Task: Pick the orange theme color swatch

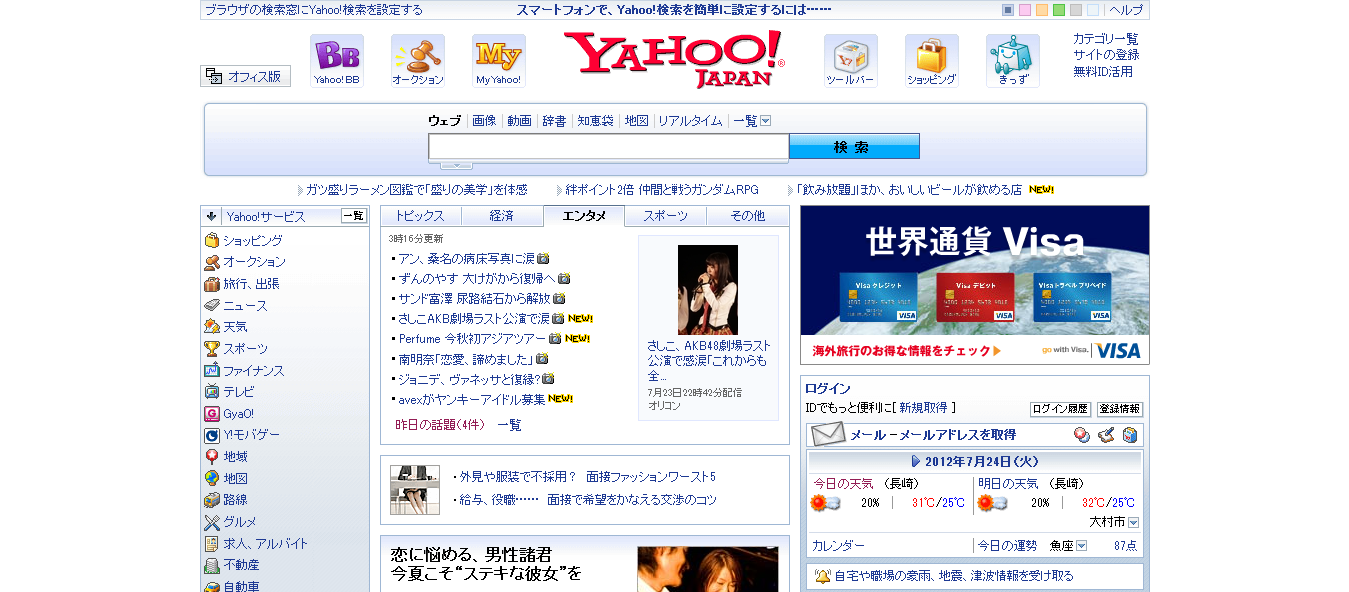Action: pyautogui.click(x=1042, y=10)
